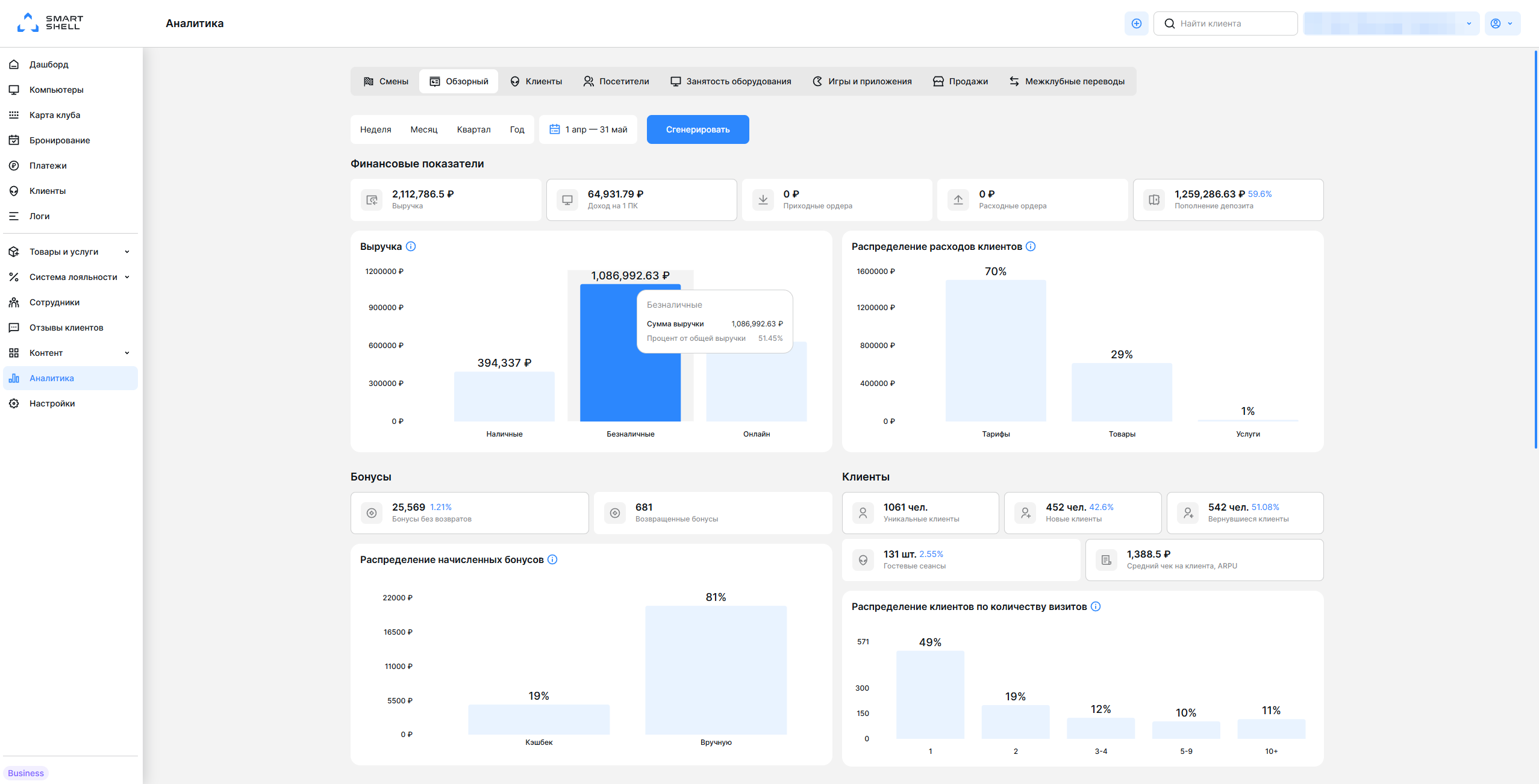Click the page vertical scrollbar
This screenshot has height=784, width=1539.
click(x=1535, y=250)
